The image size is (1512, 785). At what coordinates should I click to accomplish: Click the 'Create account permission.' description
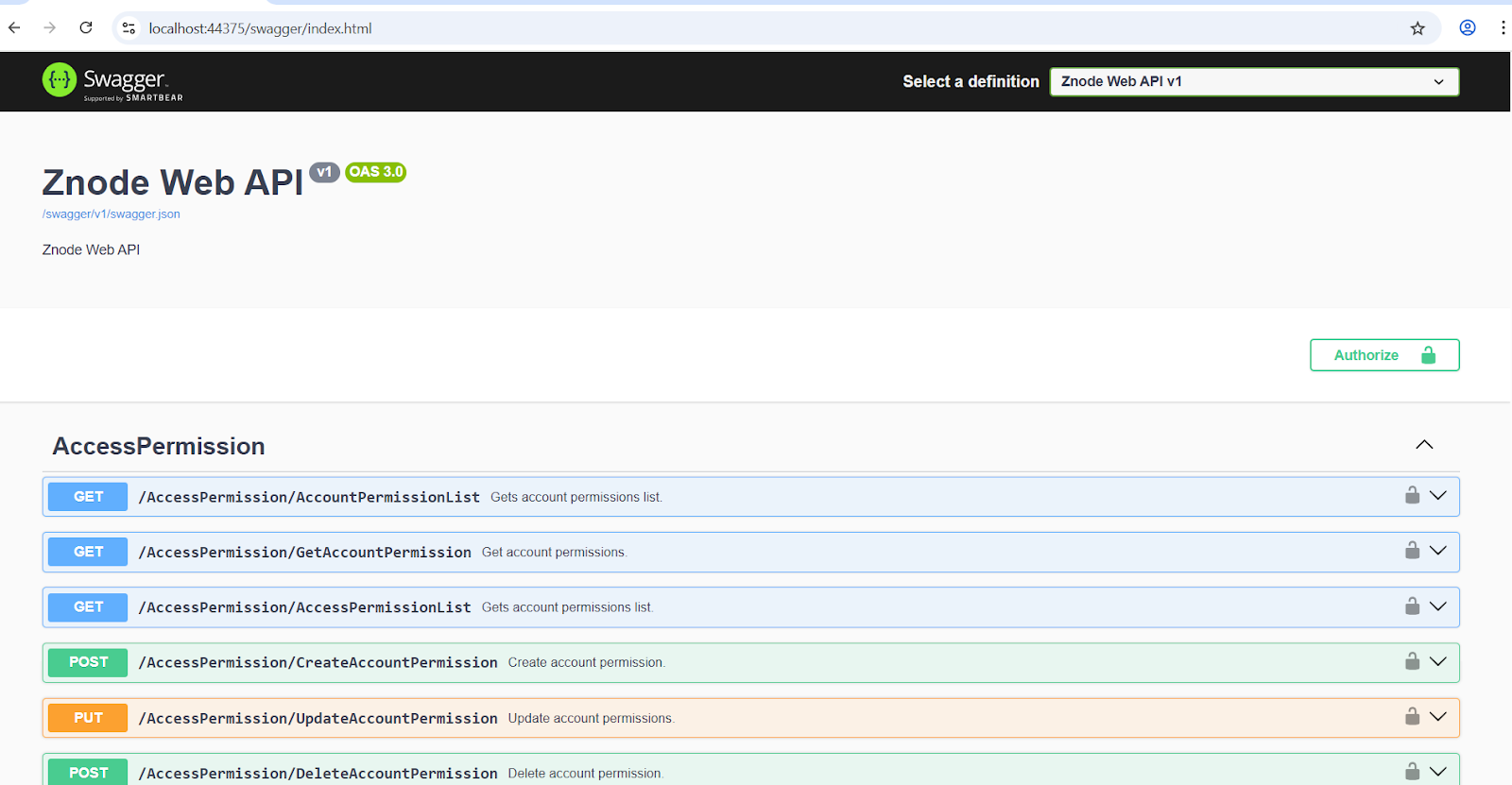tap(587, 663)
